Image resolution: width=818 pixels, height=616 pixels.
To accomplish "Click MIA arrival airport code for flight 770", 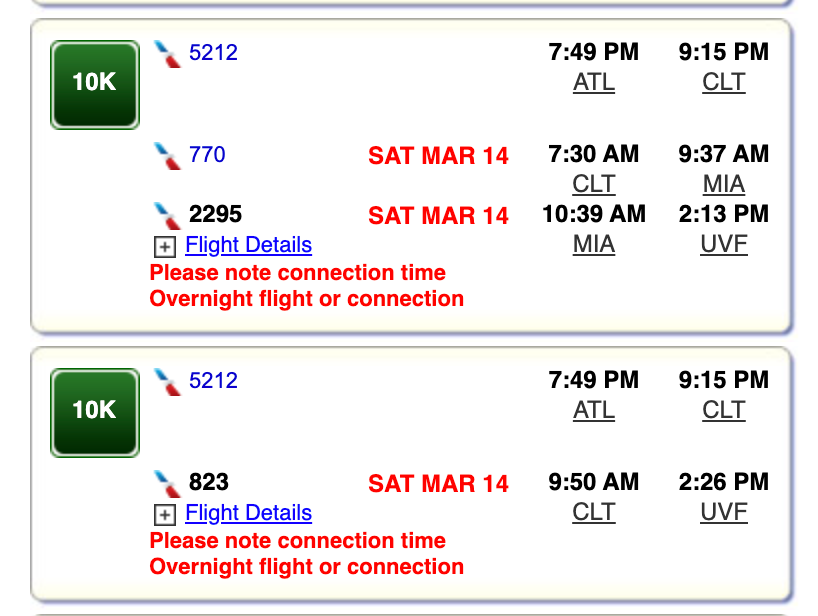I will pyautogui.click(x=723, y=184).
